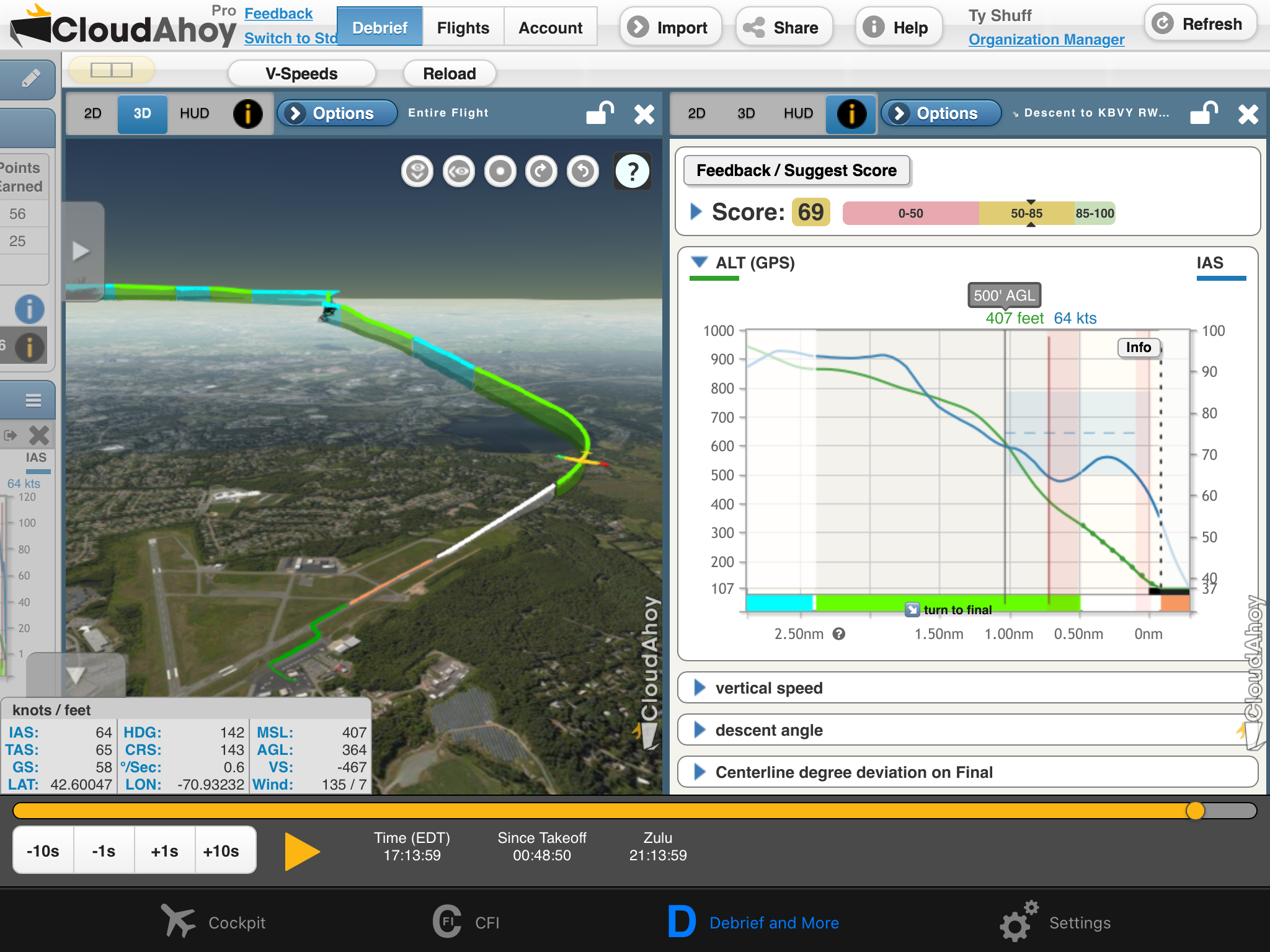Click the hamburger menu icon in left sidebar
The height and width of the screenshot is (952, 1270).
pyautogui.click(x=33, y=400)
